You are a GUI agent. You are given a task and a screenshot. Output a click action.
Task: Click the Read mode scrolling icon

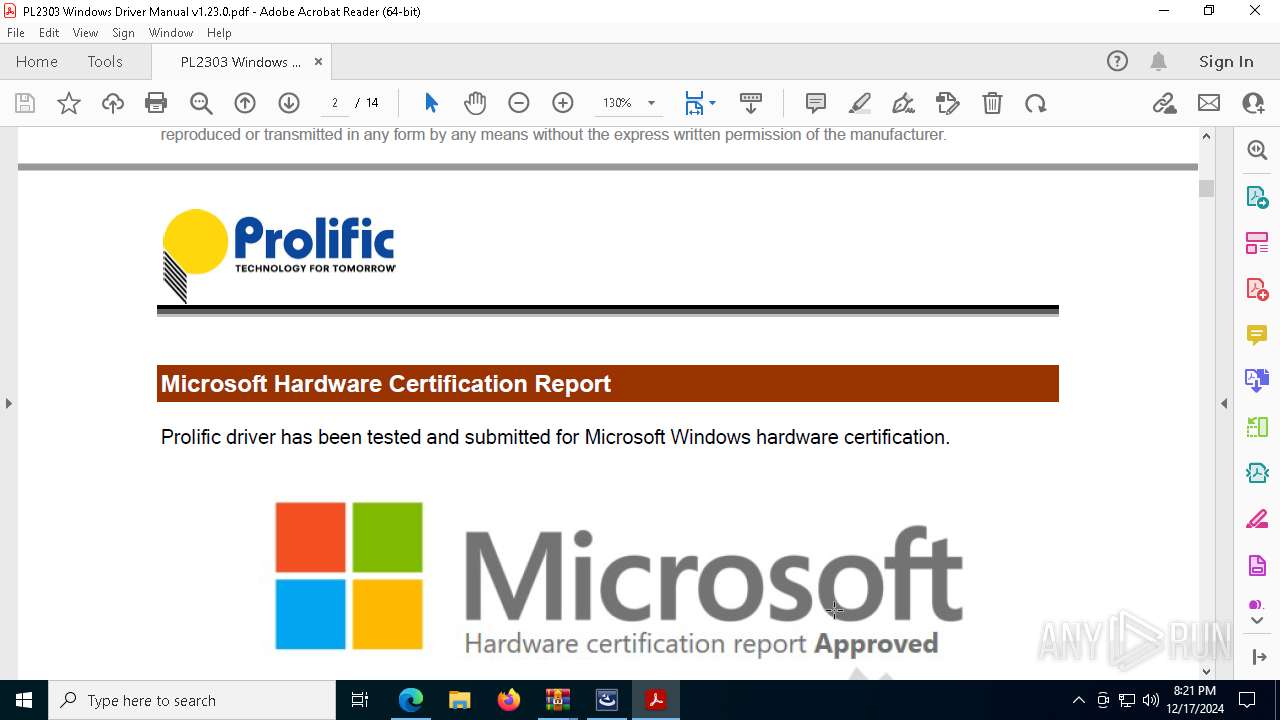tap(751, 103)
